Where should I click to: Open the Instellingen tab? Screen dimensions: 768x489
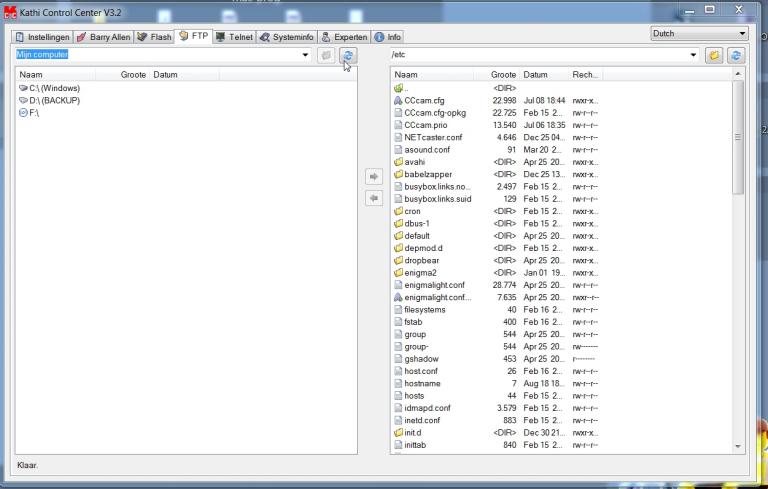tap(42, 37)
